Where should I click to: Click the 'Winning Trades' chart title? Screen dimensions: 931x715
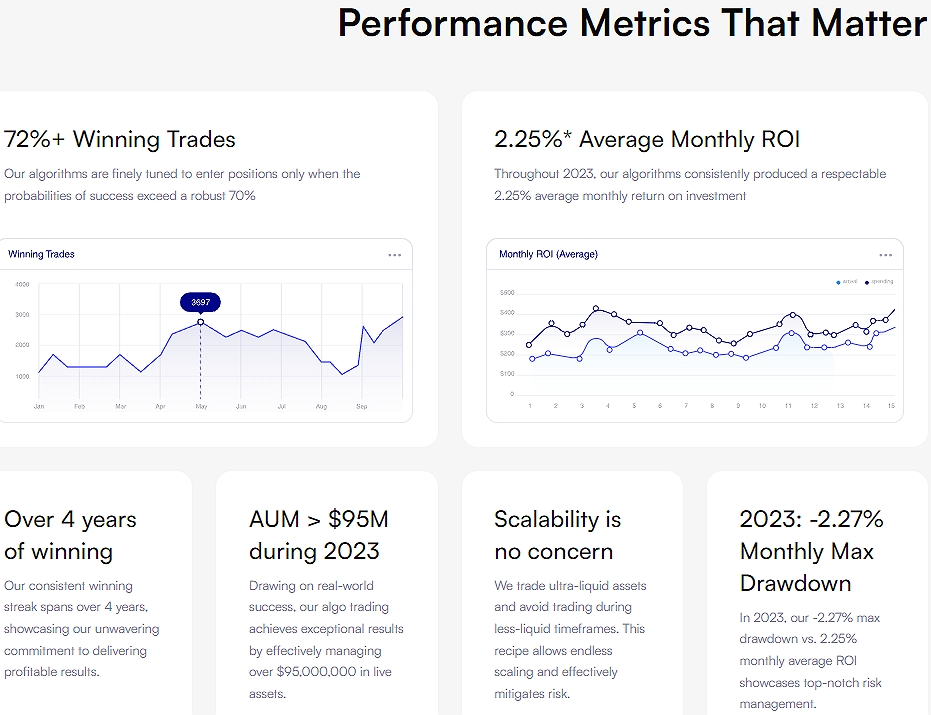tap(41, 254)
